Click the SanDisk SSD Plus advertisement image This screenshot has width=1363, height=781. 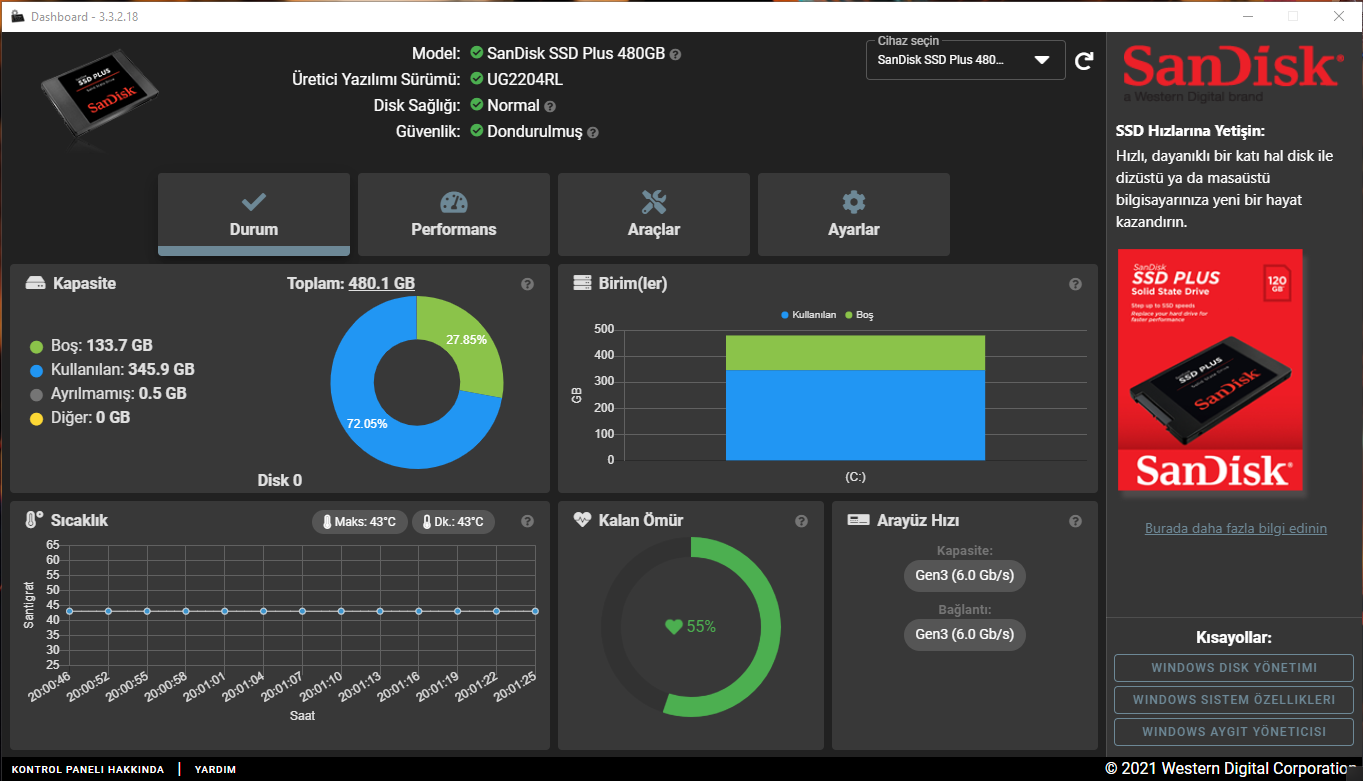1210,370
